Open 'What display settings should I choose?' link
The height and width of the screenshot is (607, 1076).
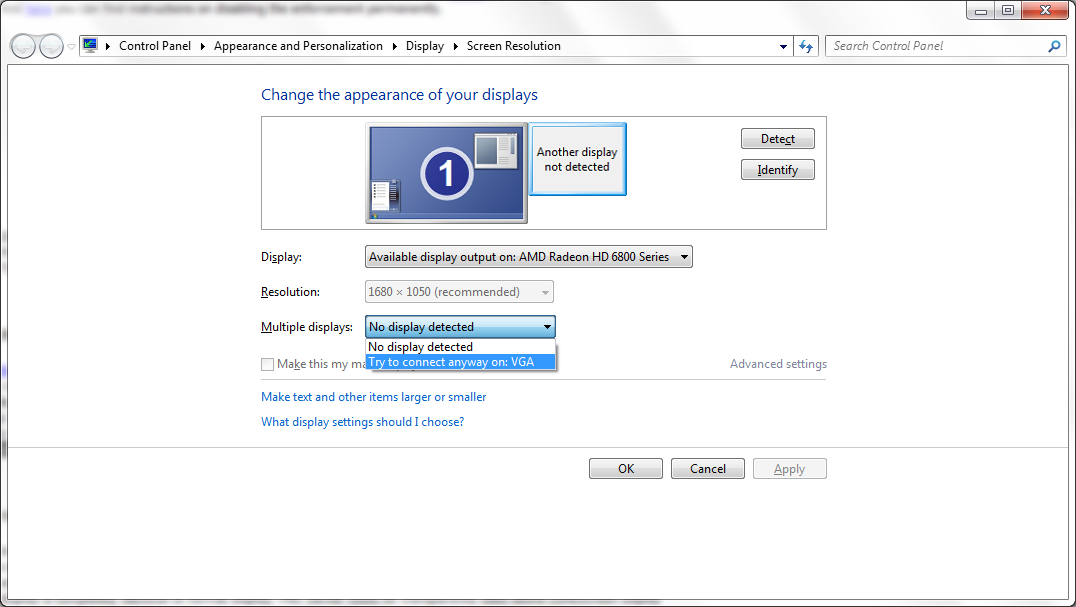(362, 422)
